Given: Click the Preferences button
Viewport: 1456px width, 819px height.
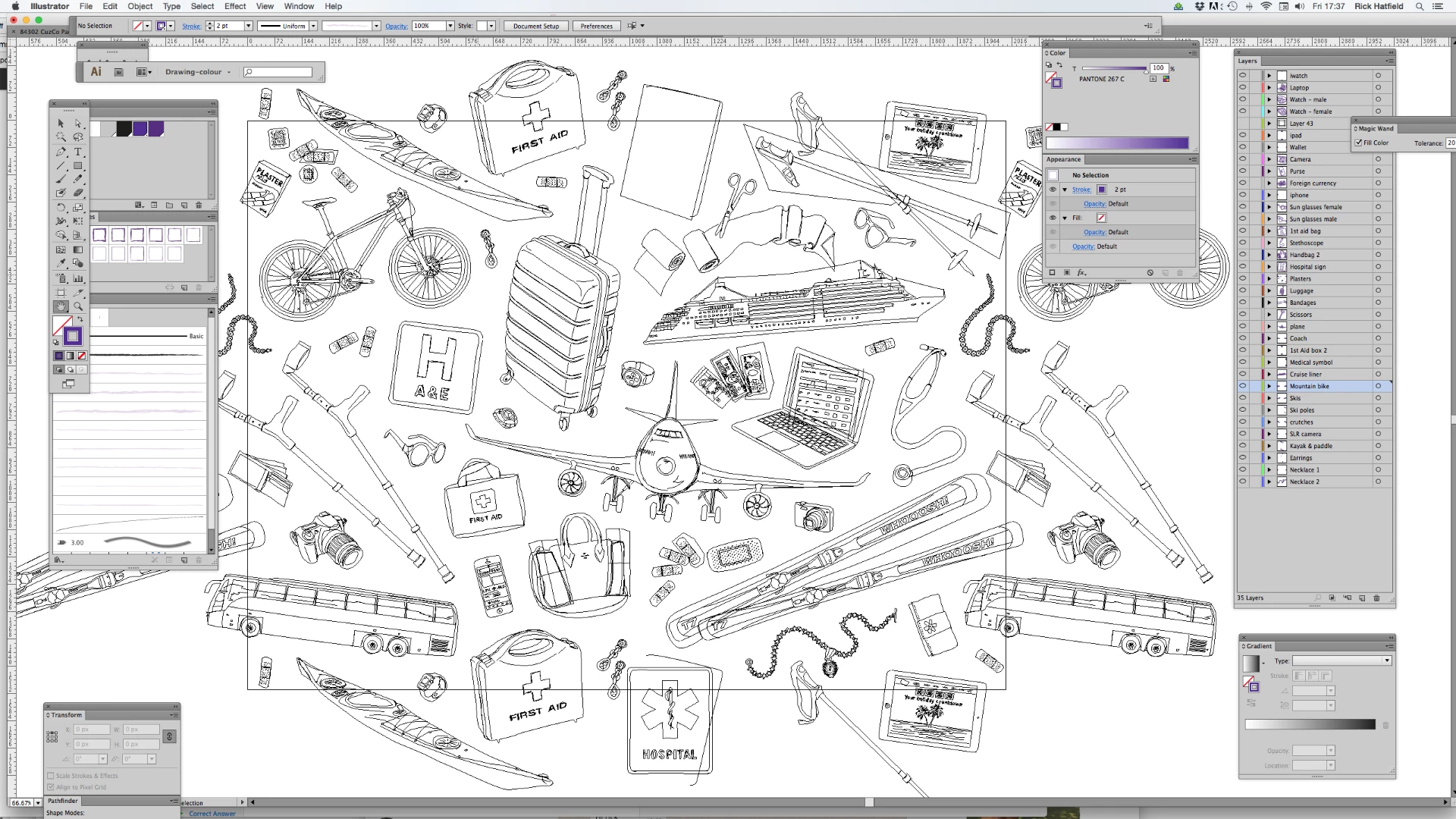Looking at the screenshot, I should (x=596, y=26).
